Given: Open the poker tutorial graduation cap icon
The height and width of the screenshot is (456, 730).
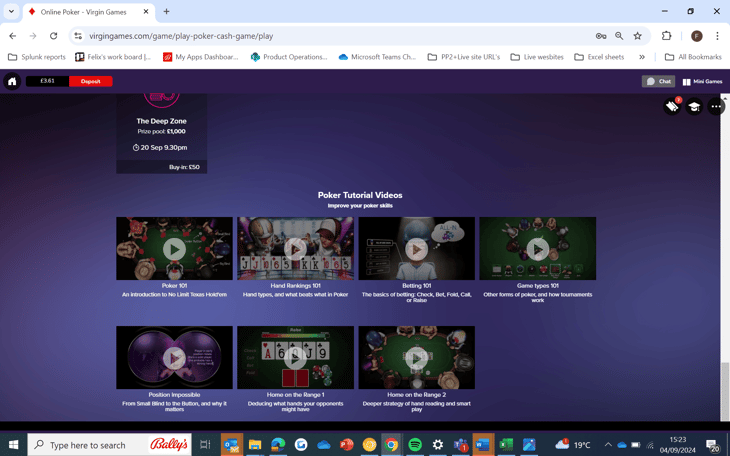Looking at the screenshot, I should (694, 107).
